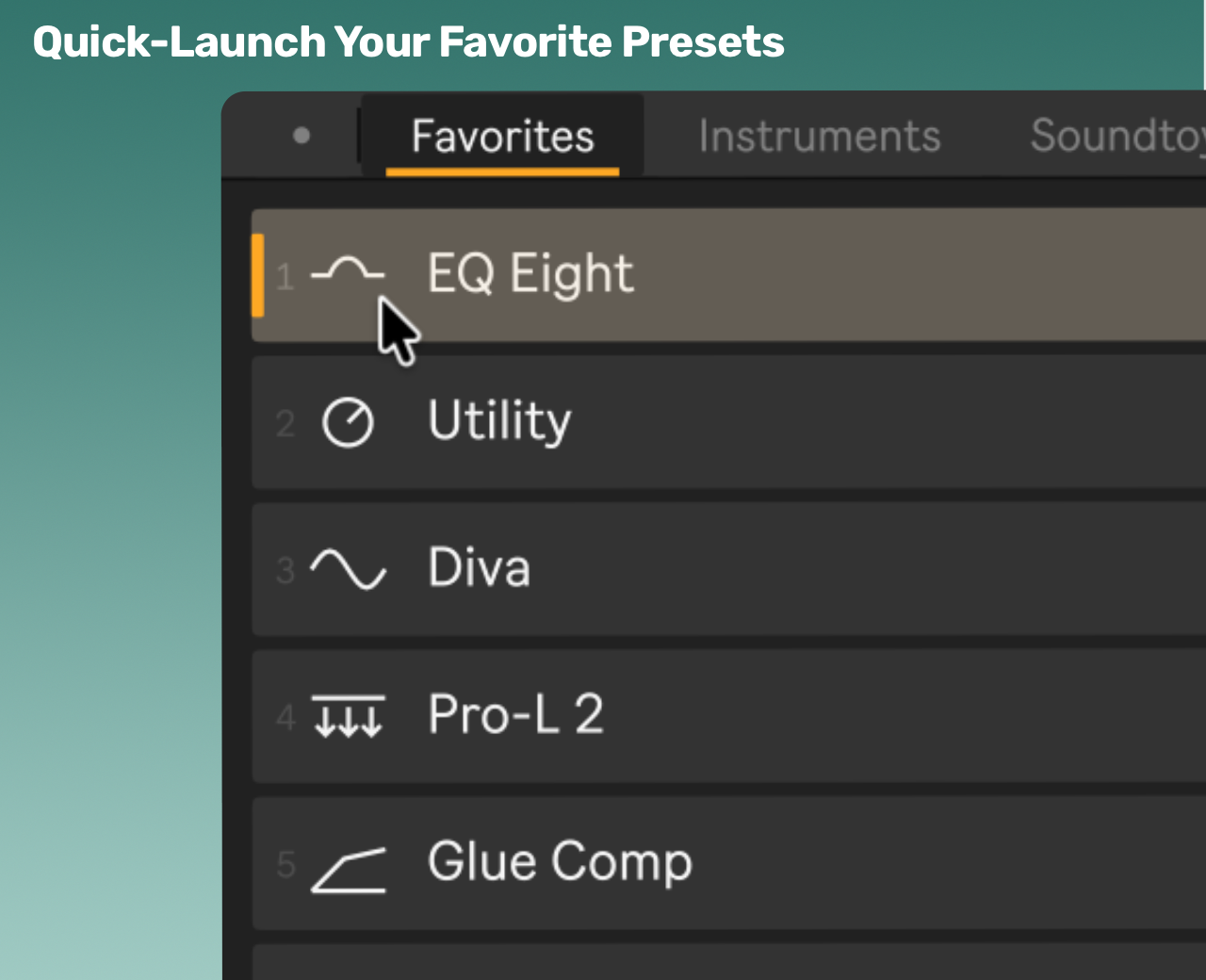Choose the Diva preset label
The image size is (1206, 980).
click(479, 567)
